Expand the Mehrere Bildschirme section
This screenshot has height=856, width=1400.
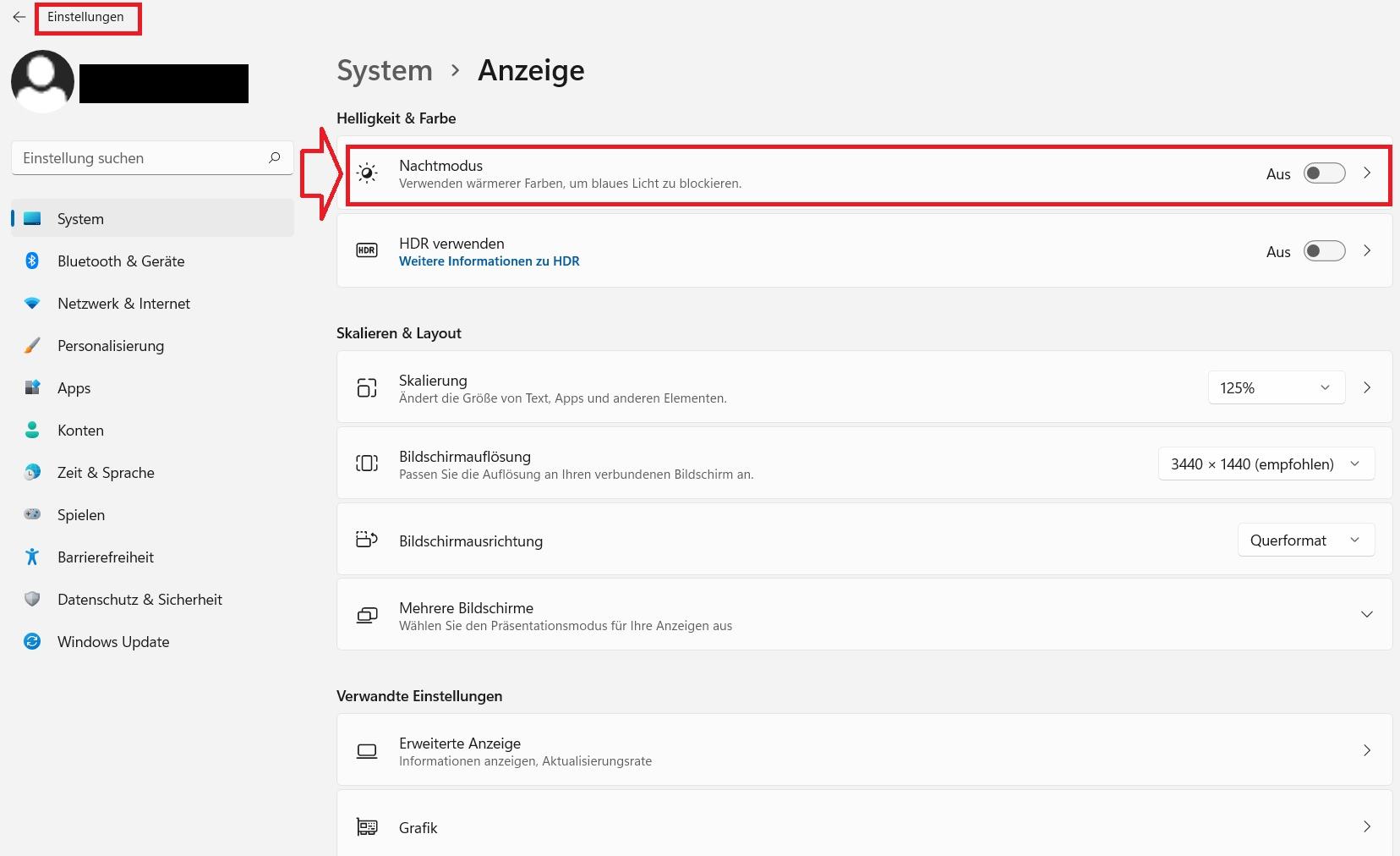point(1366,614)
